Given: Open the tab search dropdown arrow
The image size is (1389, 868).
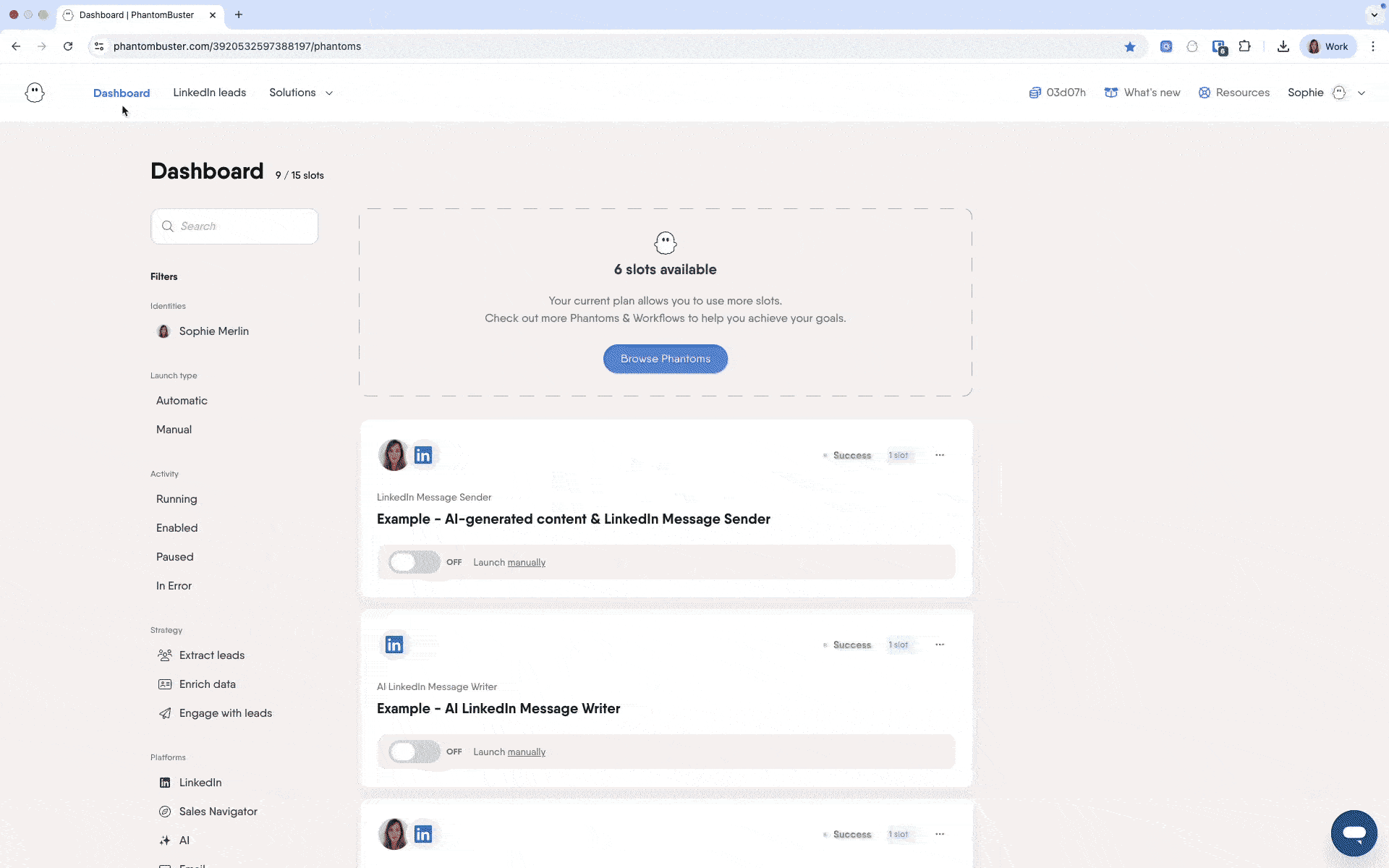Looking at the screenshot, I should coord(1374,14).
